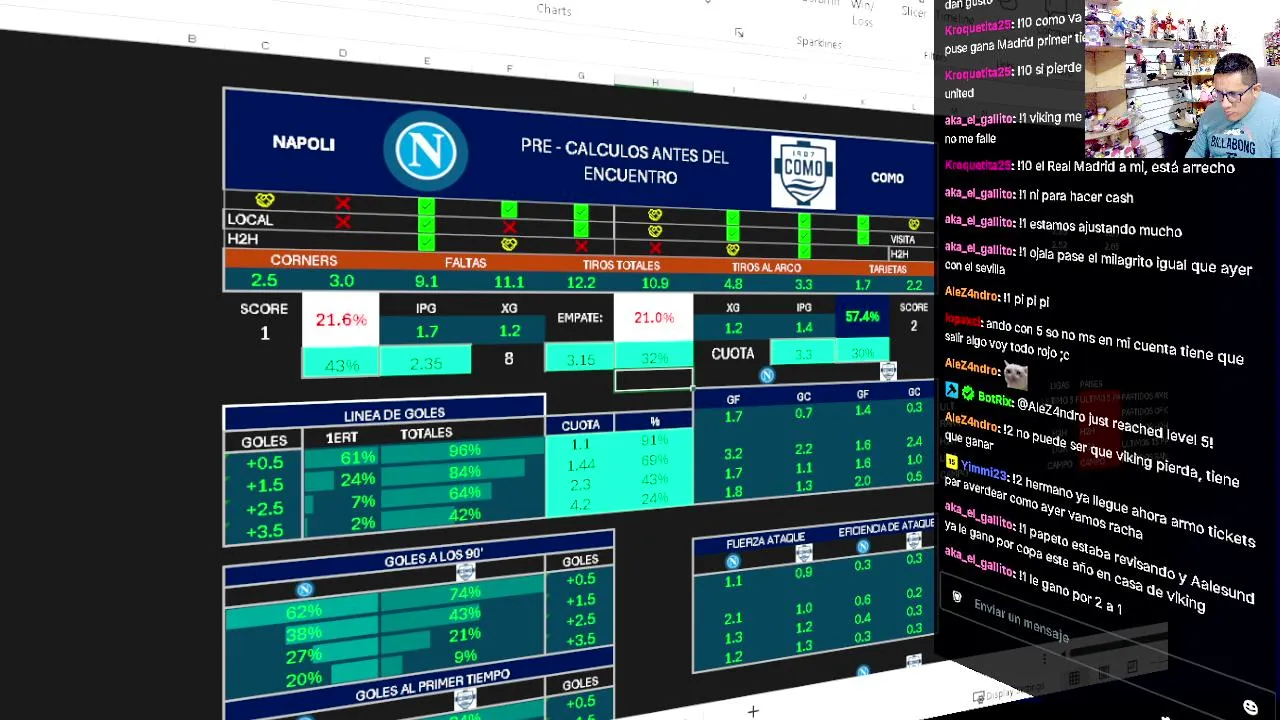Click the small Como icon under CUOTA
This screenshot has width=1280, height=720.
(x=888, y=371)
